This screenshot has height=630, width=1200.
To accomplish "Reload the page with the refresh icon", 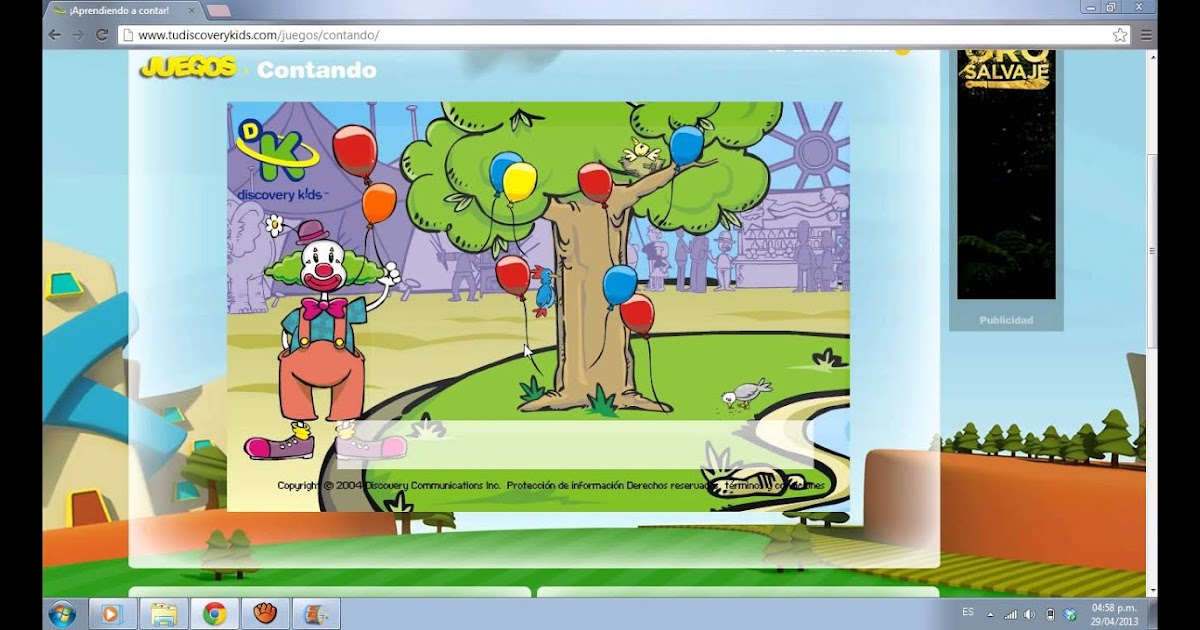I will pos(101,35).
